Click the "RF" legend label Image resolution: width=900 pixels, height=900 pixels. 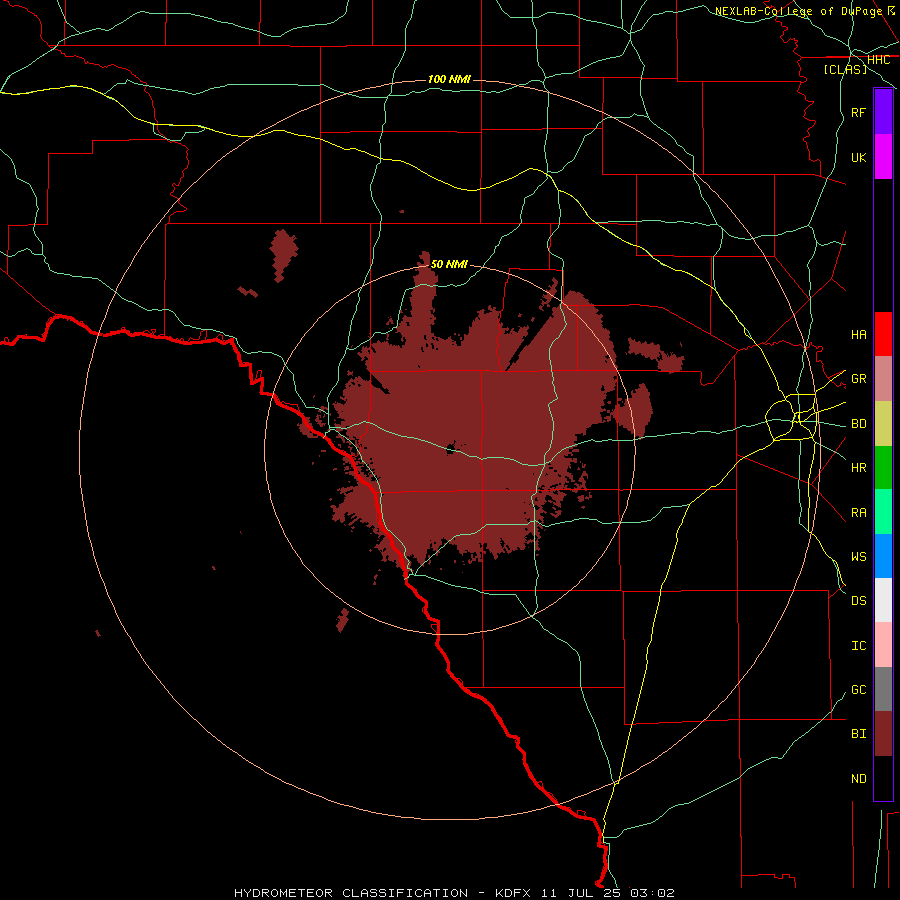pos(858,113)
